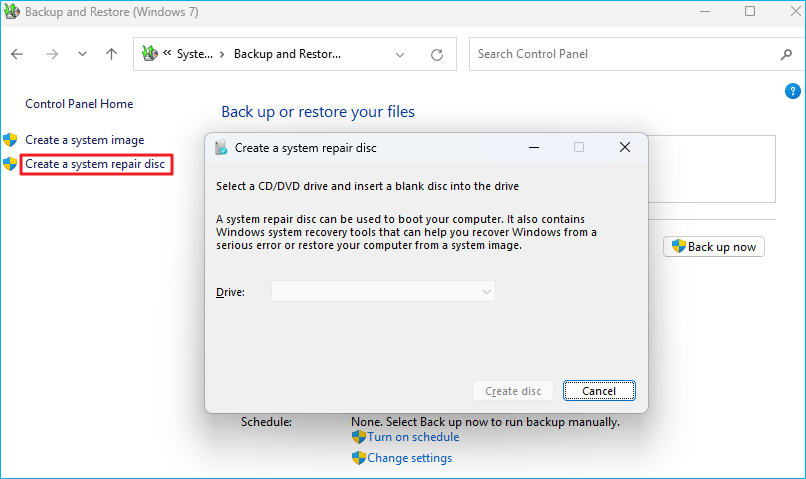Viewport: 806px width, 479px height.
Task: Click the repair disc dialog title icon
Action: pyautogui.click(x=221, y=148)
